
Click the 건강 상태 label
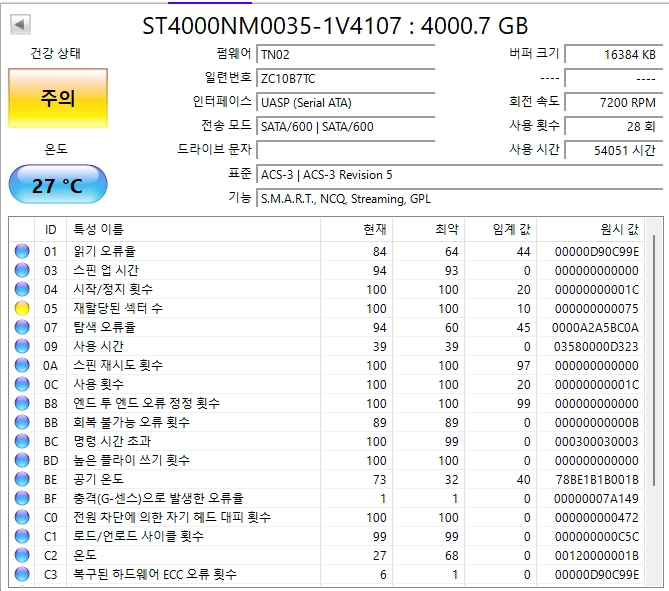coord(55,53)
